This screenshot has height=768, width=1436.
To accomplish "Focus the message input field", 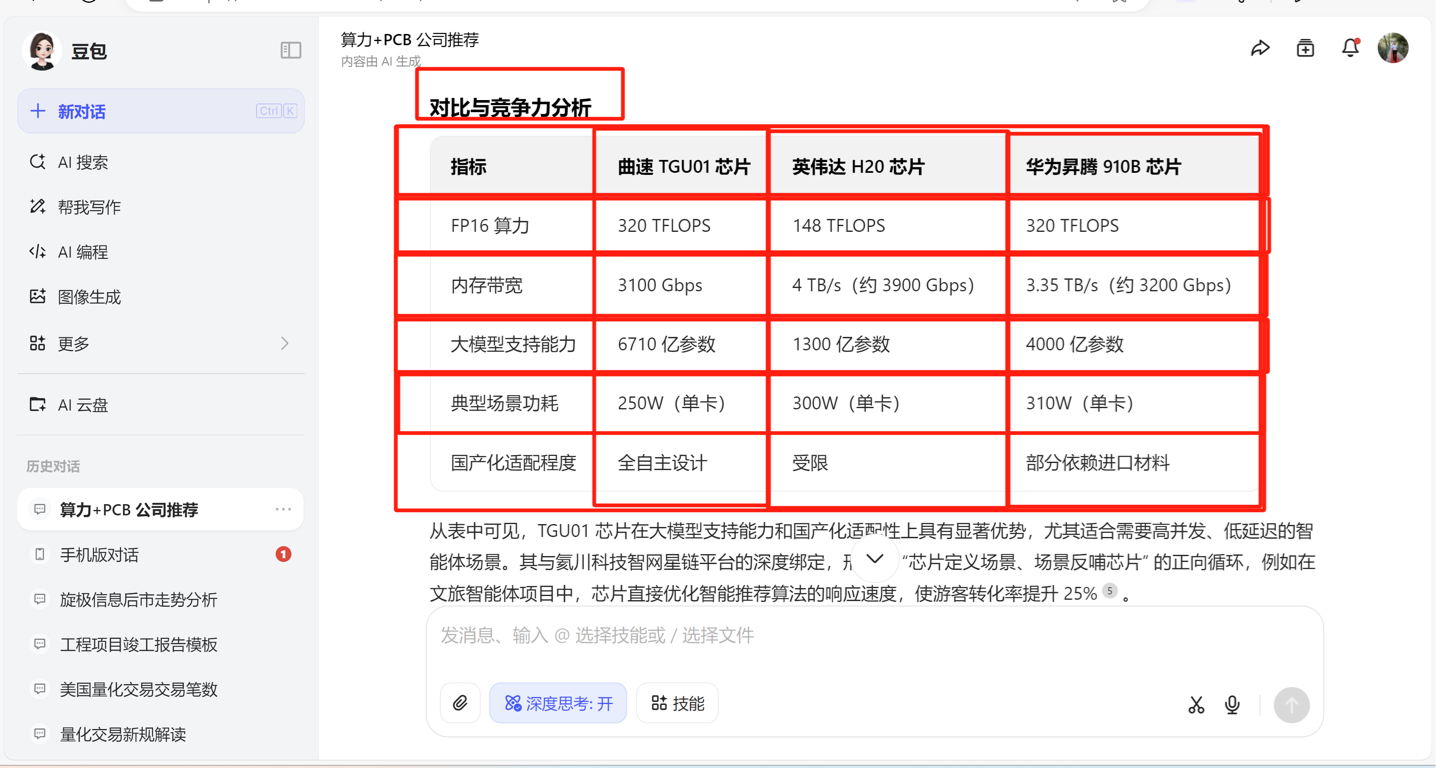I will pyautogui.click(x=875, y=636).
